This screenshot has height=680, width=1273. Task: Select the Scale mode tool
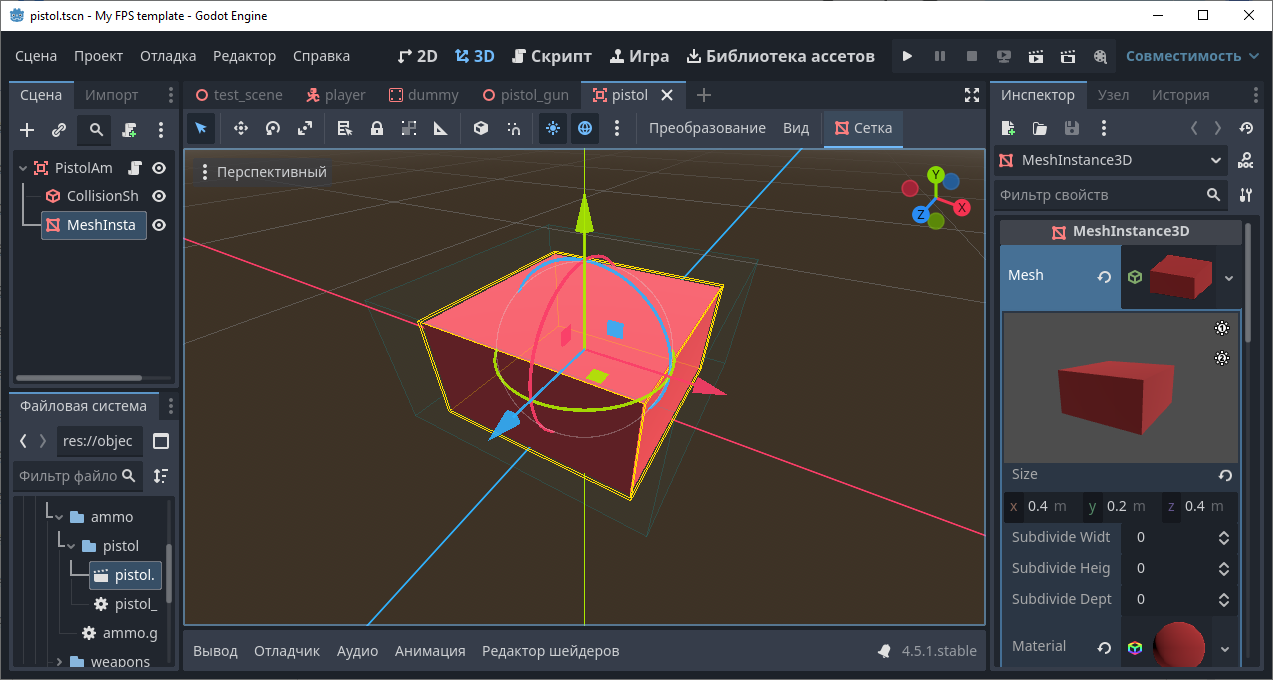point(306,128)
